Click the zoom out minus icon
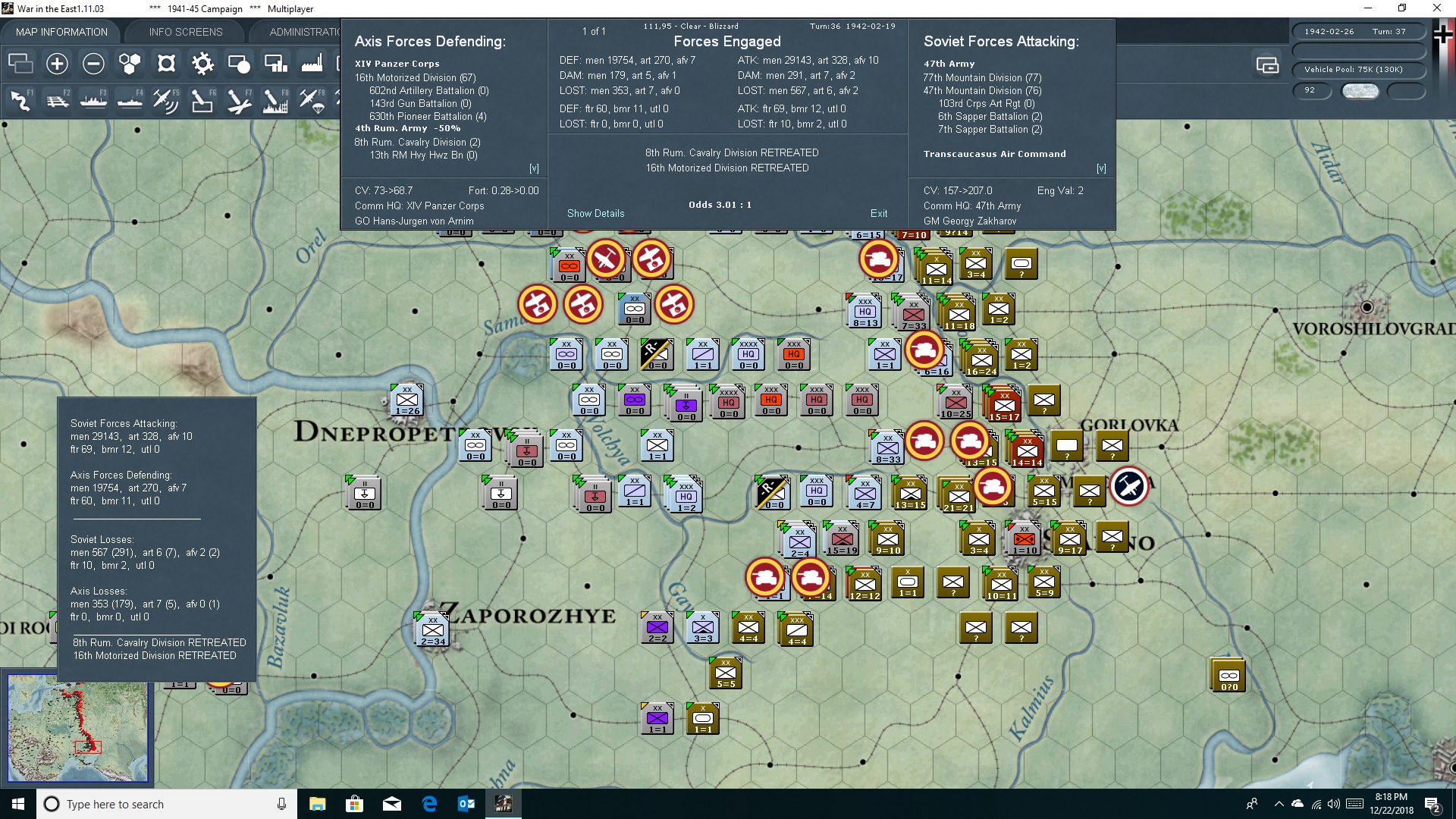Screen dimensions: 1456x819 pos(93,64)
